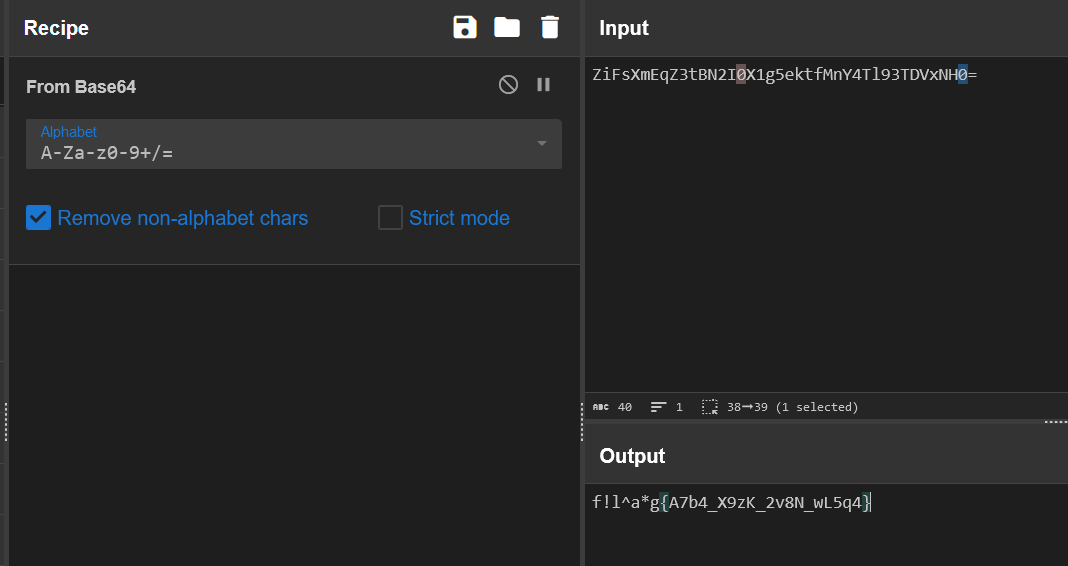Click the Output panel heading

[632, 456]
